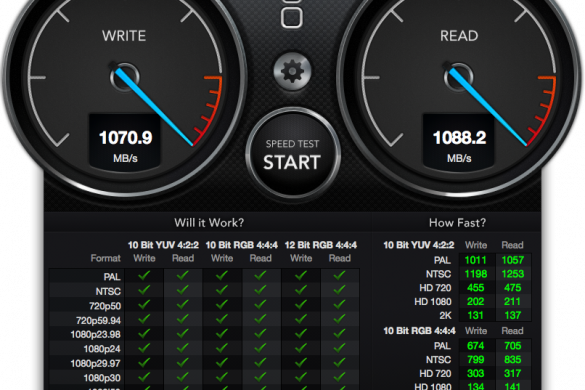The width and height of the screenshot is (585, 390).
Task: Click the 10 Bit YUV 4:2:2 column header in Will it Work
Action: pyautogui.click(x=163, y=245)
